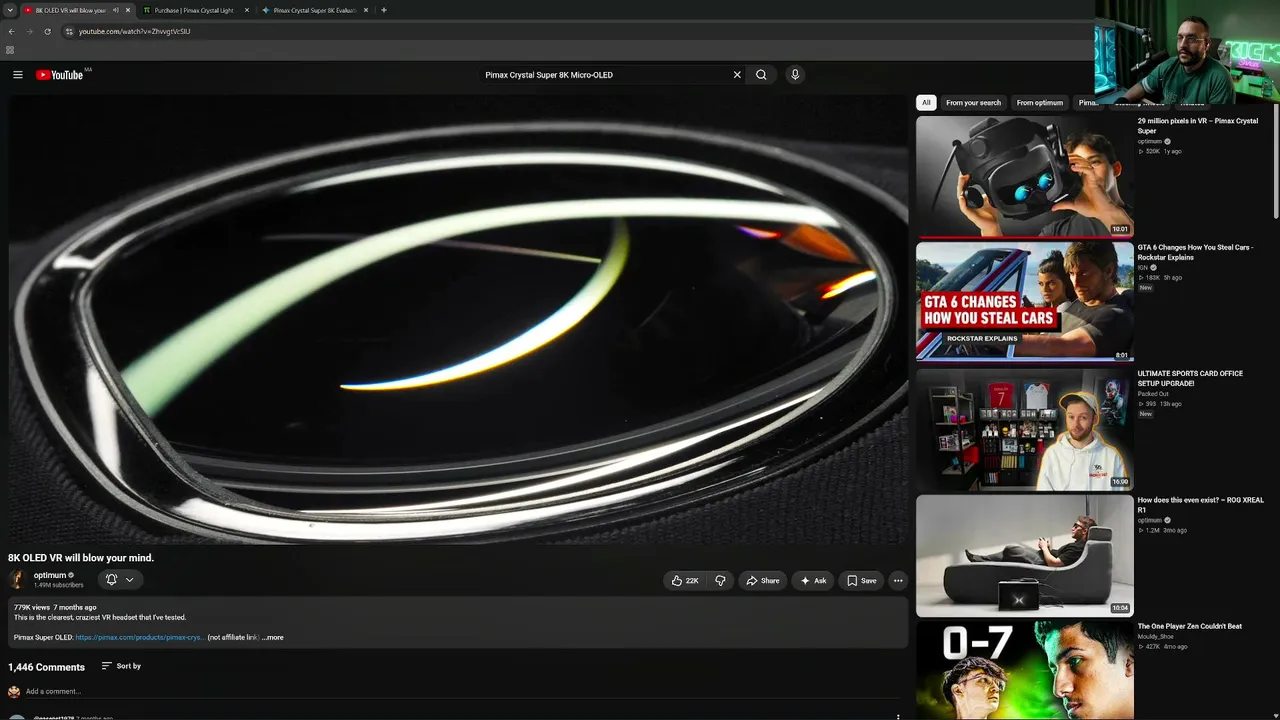The height and width of the screenshot is (720, 1280).
Task: Open the GTA 6 Changes video thumbnail
Action: click(1024, 301)
